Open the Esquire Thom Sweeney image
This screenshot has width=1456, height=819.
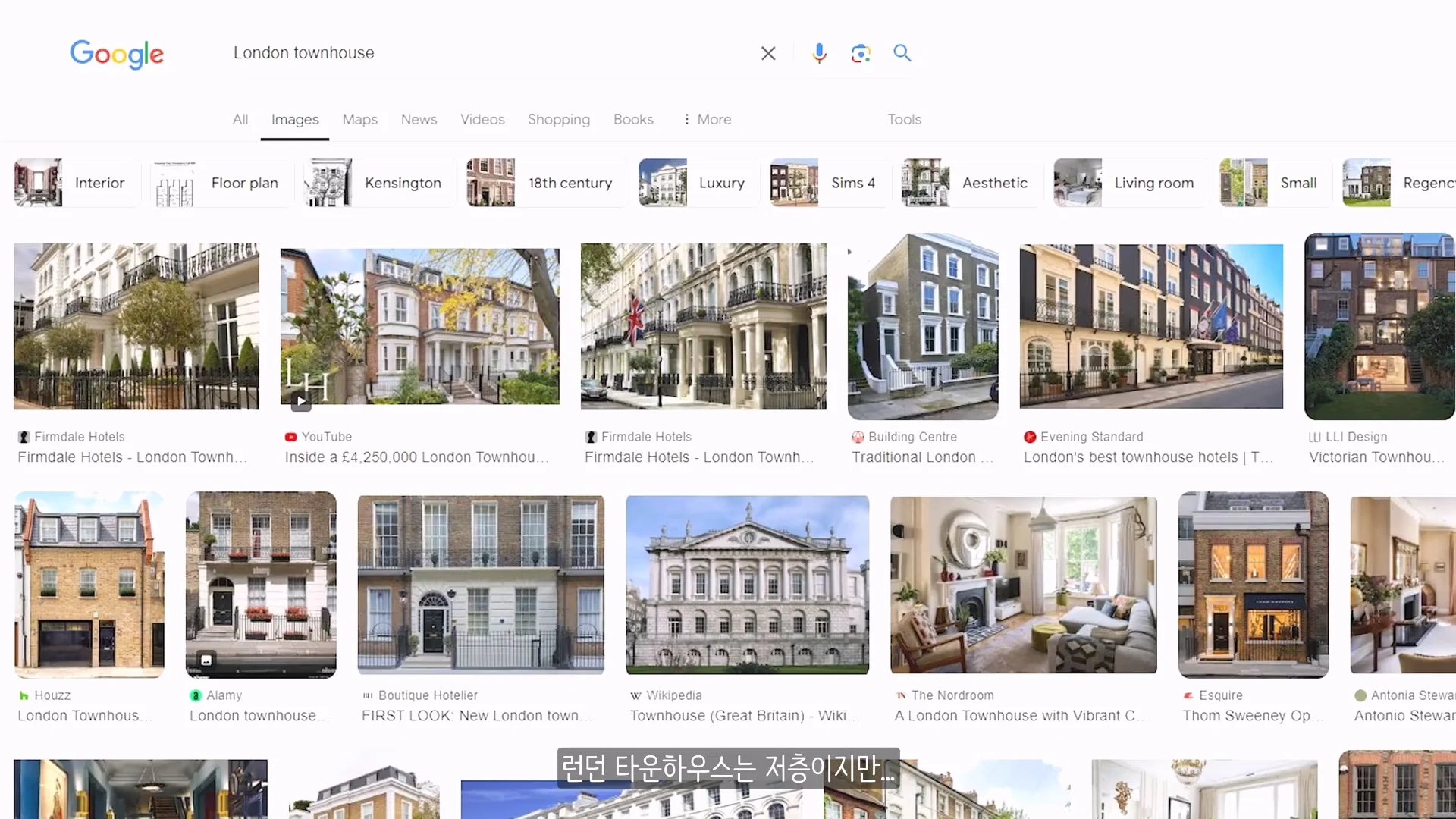pyautogui.click(x=1254, y=585)
